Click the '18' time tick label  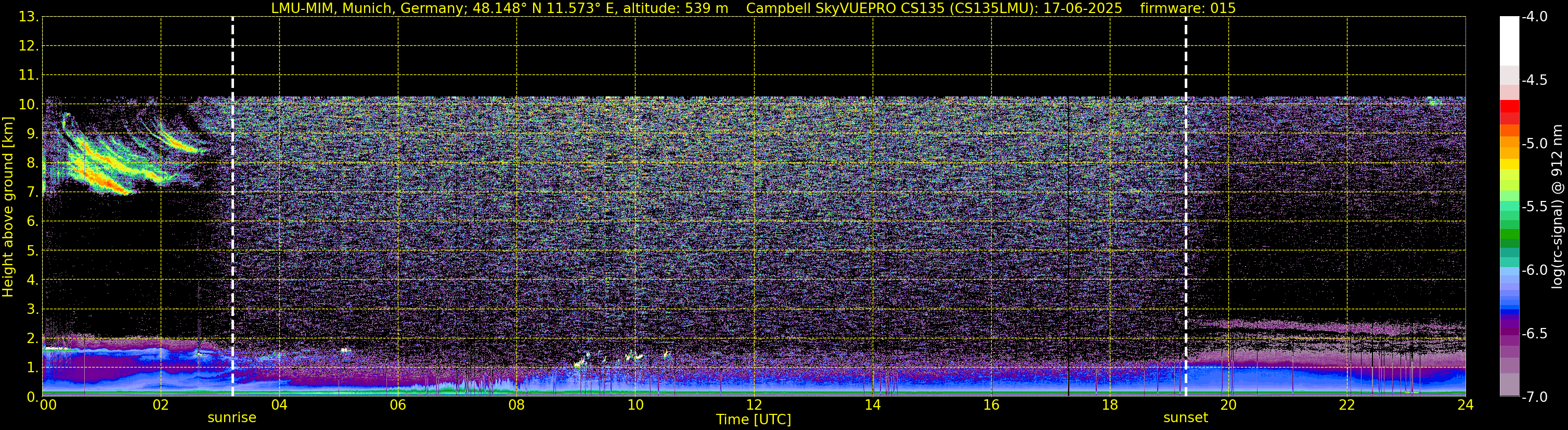click(1110, 405)
